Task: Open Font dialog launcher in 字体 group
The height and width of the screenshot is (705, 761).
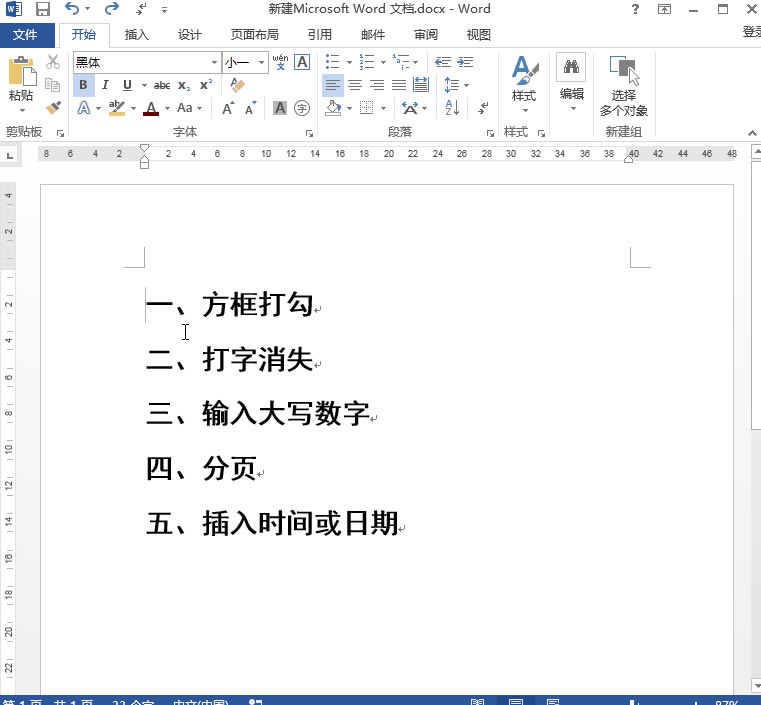Action: point(309,133)
